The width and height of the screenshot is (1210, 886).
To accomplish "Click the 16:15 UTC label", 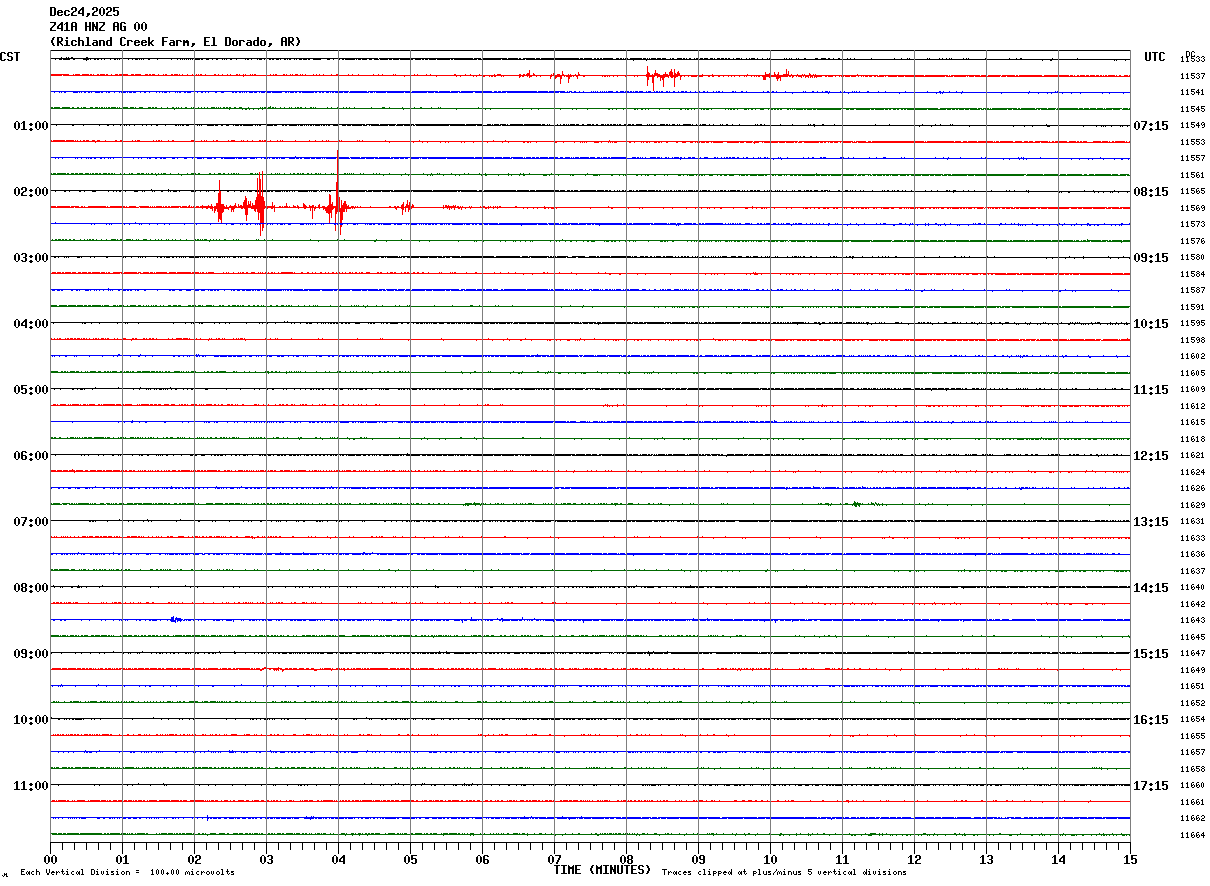I will click(x=1150, y=720).
